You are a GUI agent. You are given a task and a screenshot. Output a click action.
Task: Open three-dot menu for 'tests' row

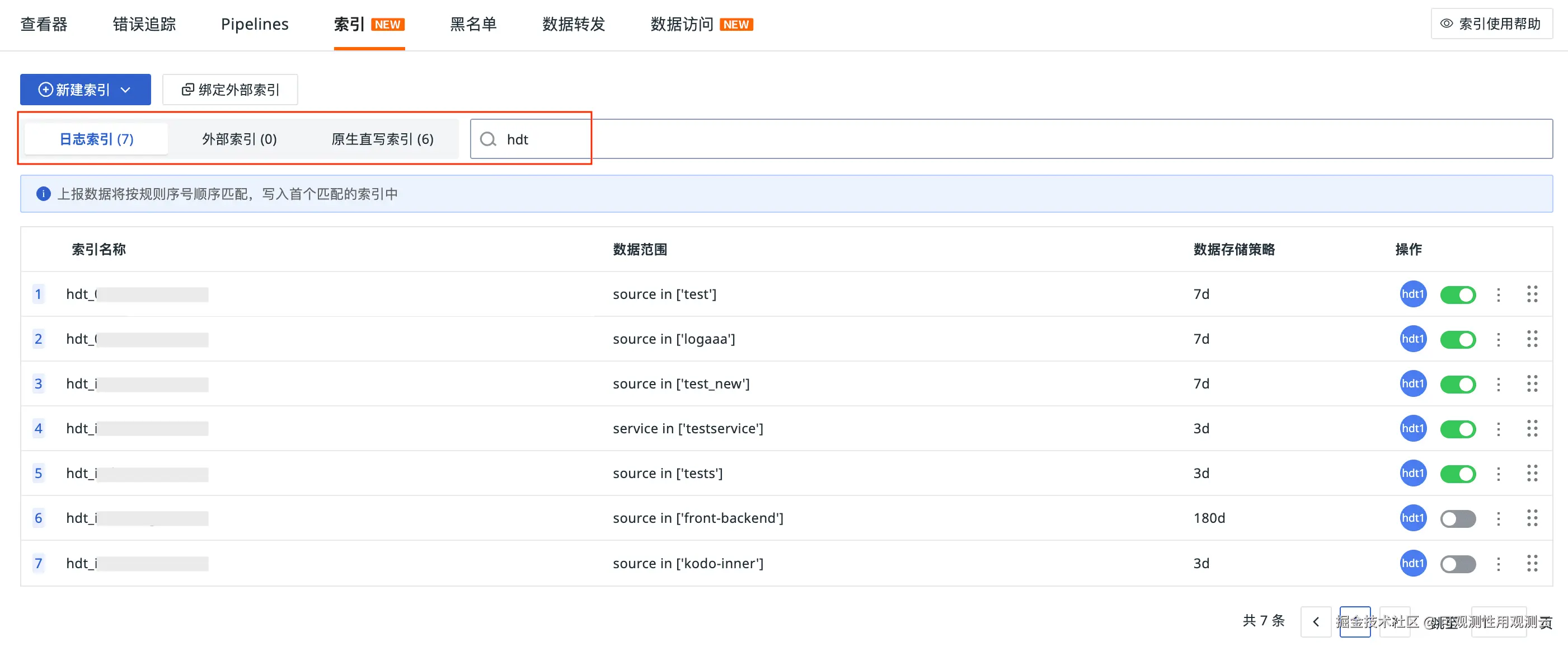pos(1498,474)
